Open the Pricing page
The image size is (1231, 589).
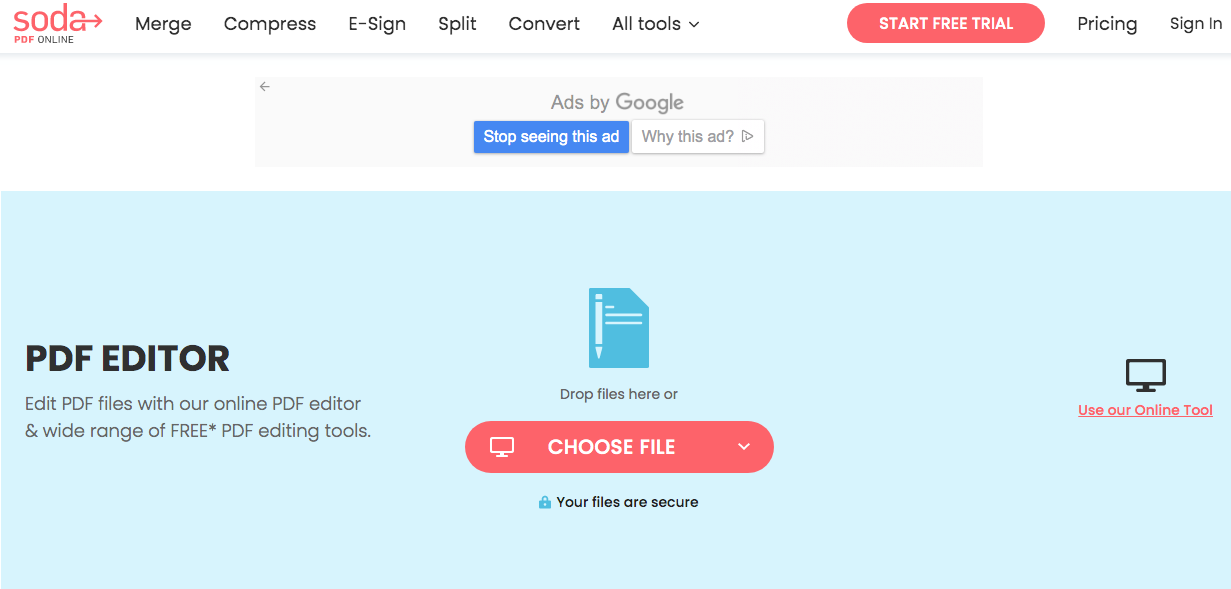coord(1107,24)
